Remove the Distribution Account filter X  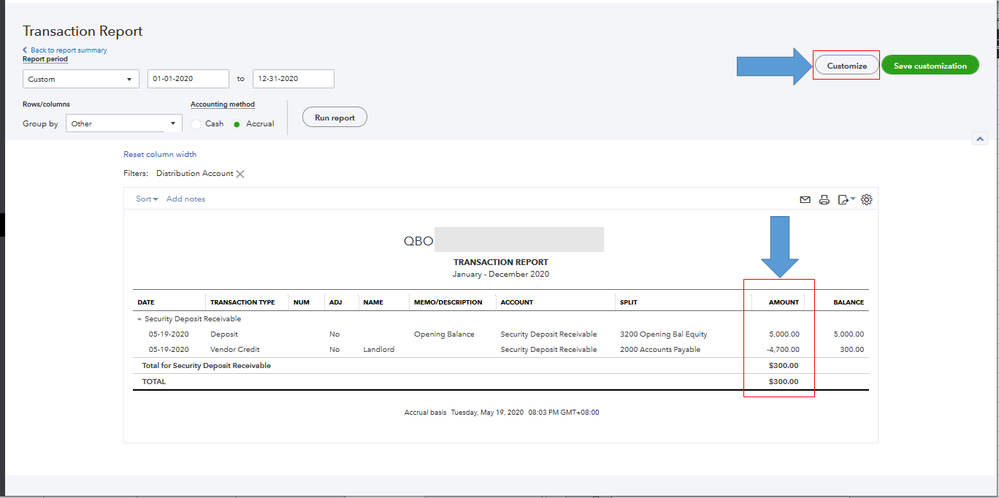(x=240, y=174)
